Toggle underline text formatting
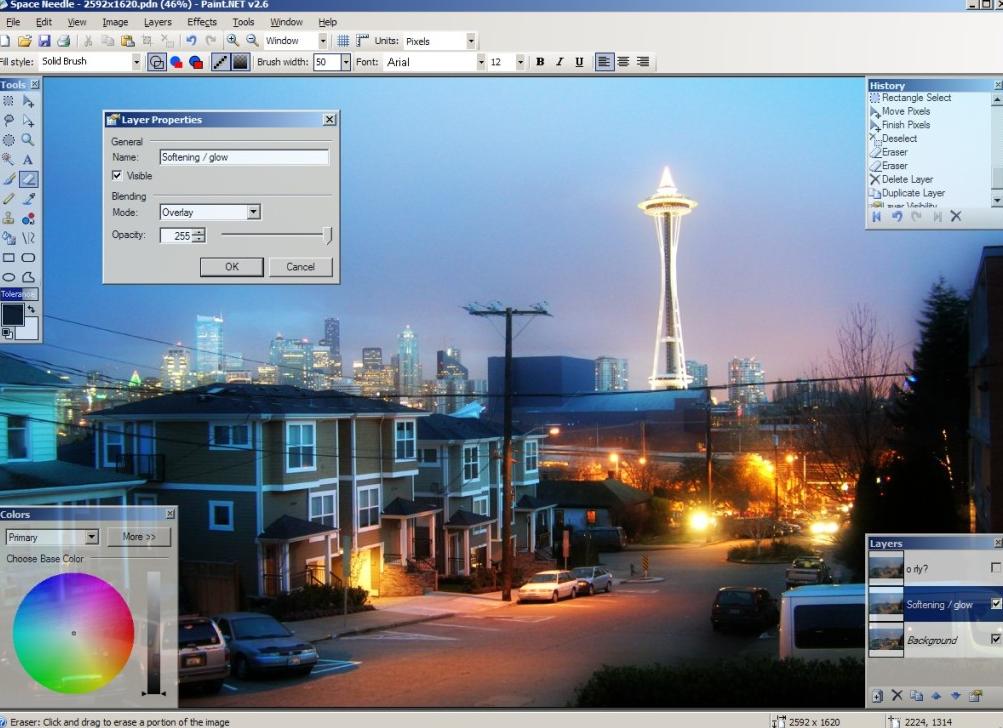1003x728 pixels. 579,62
